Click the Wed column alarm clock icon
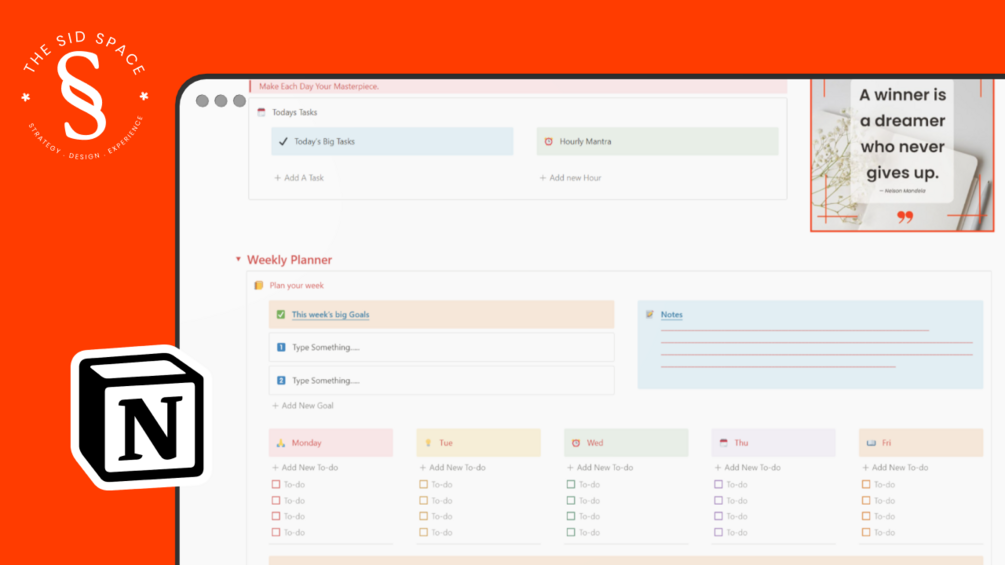 (x=576, y=443)
